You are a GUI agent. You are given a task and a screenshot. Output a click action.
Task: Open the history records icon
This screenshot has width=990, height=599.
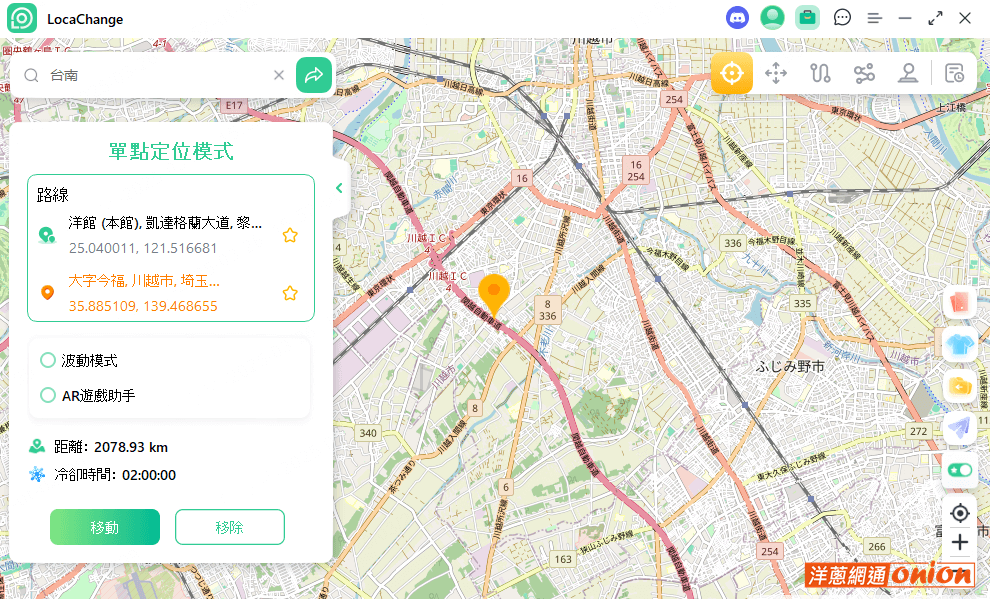[x=954, y=73]
